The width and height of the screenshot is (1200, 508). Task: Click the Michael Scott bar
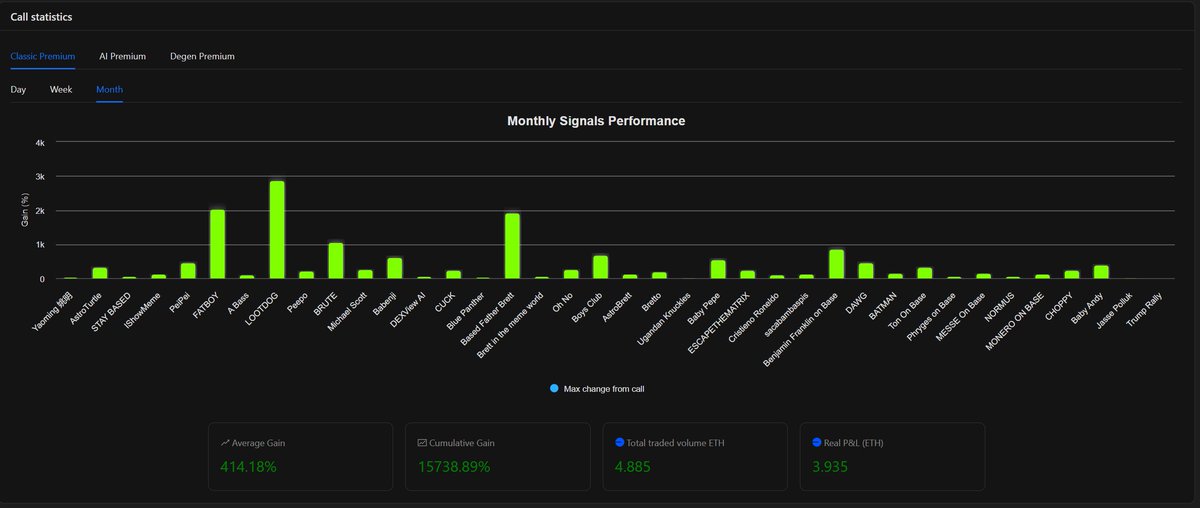point(365,274)
